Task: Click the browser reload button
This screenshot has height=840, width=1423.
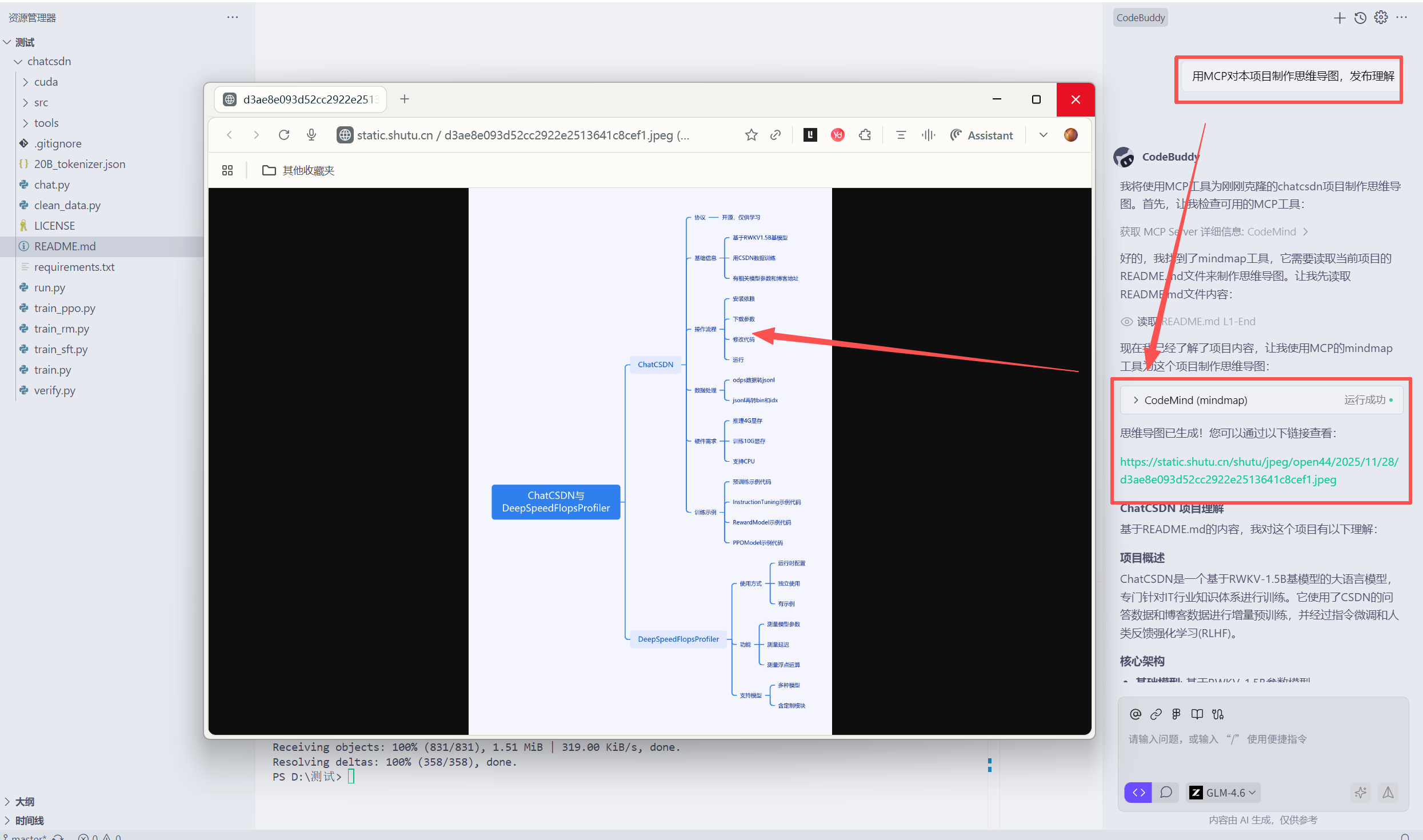Action: 284,135
